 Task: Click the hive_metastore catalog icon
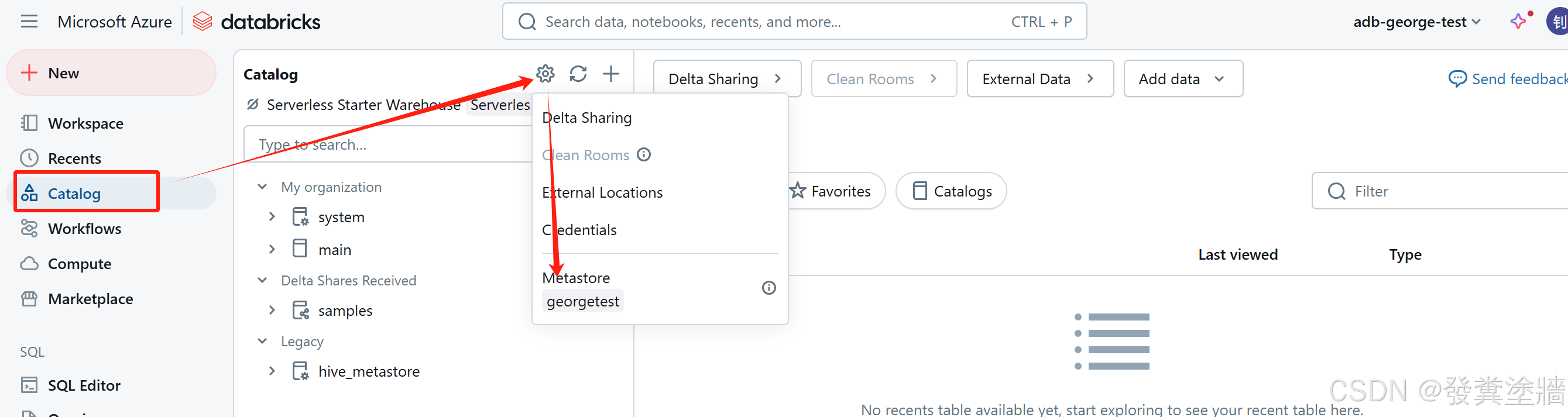[x=300, y=371]
